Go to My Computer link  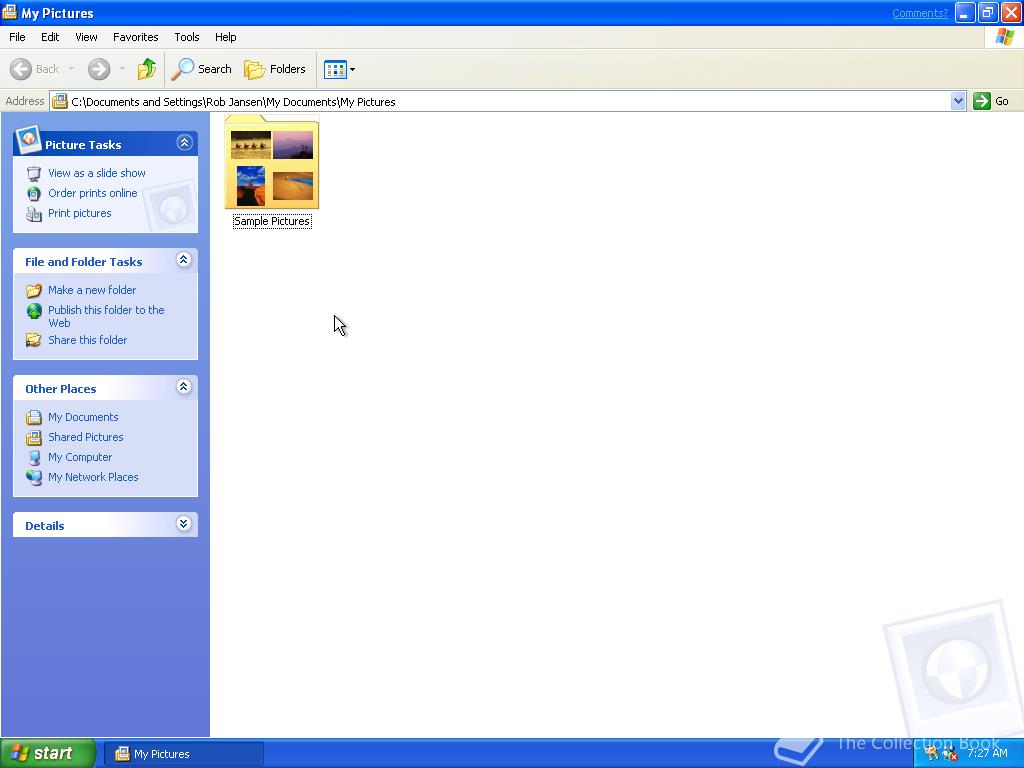coord(80,457)
